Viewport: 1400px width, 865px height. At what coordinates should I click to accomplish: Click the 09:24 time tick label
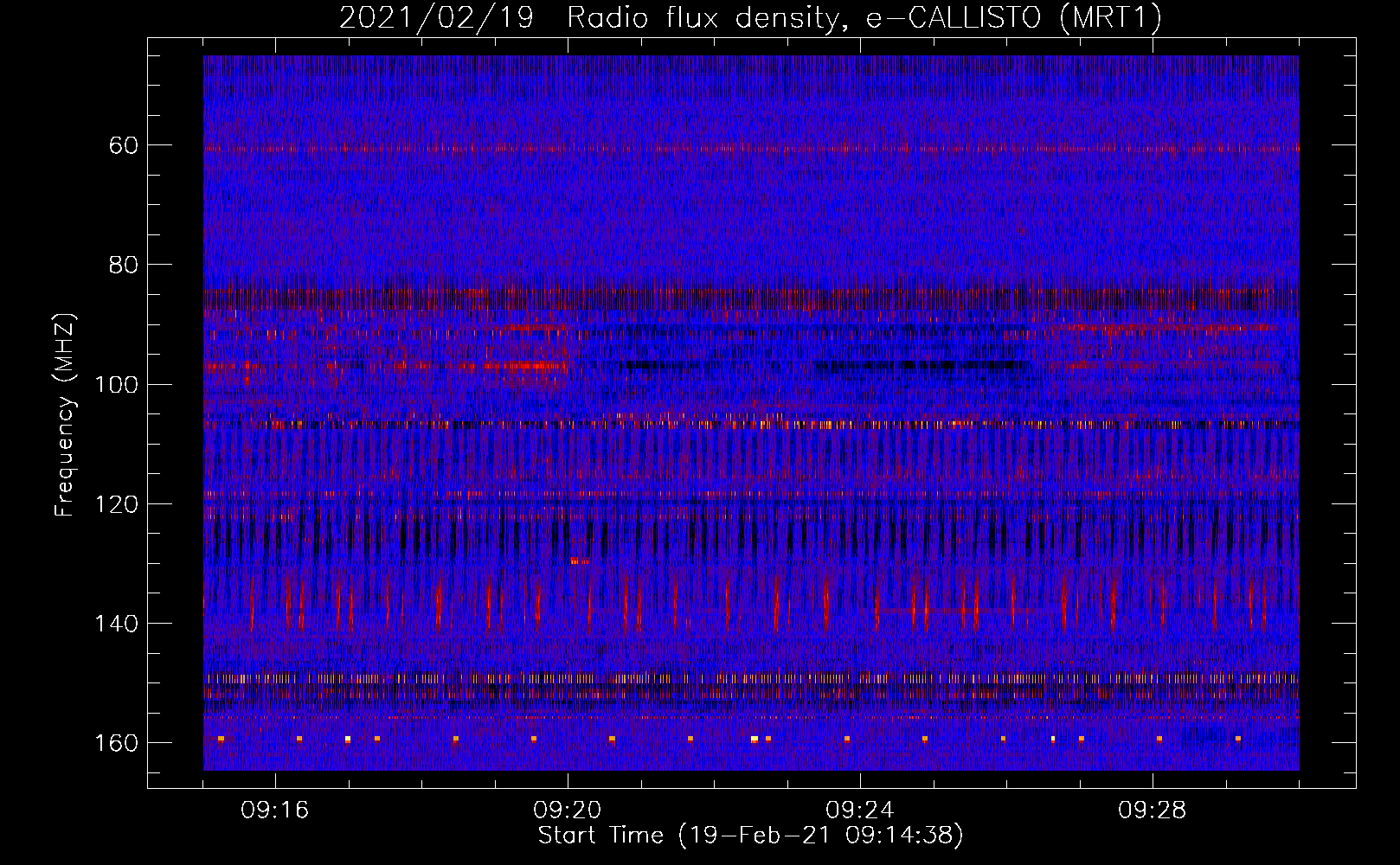[860, 811]
